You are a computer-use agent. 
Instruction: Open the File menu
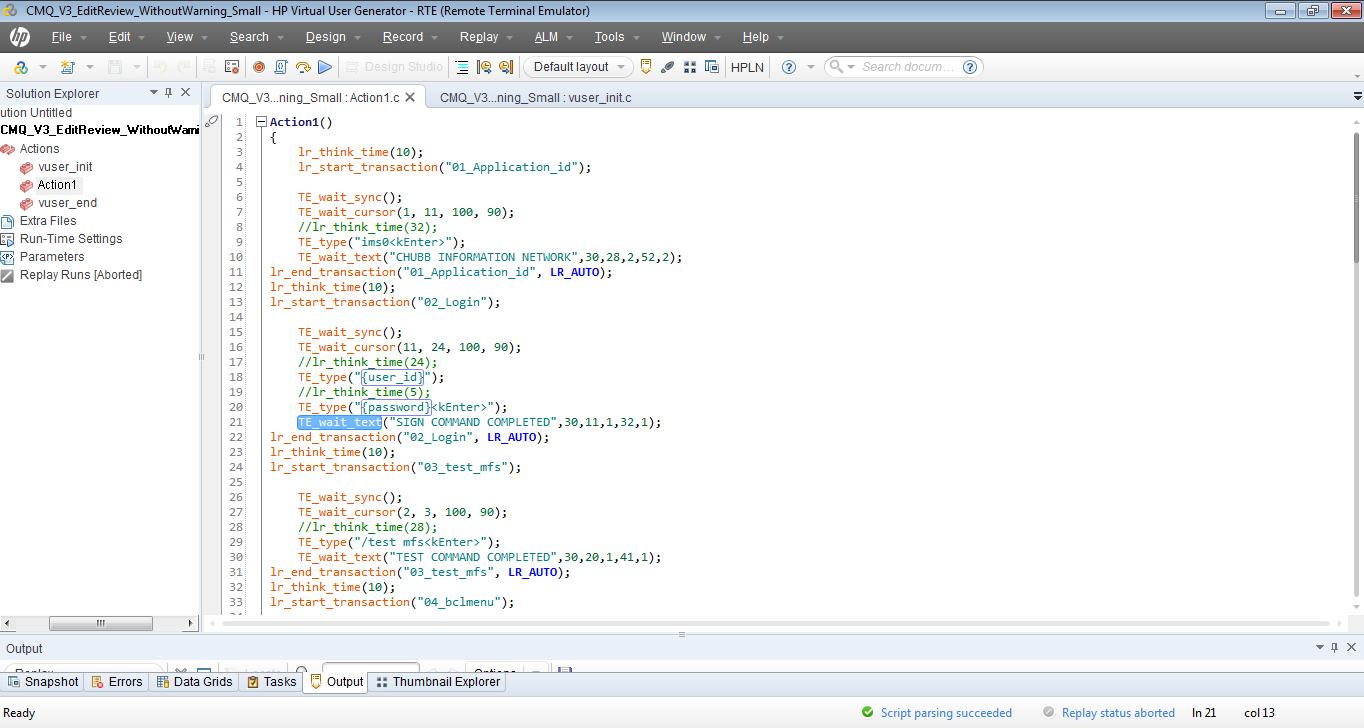[x=61, y=37]
